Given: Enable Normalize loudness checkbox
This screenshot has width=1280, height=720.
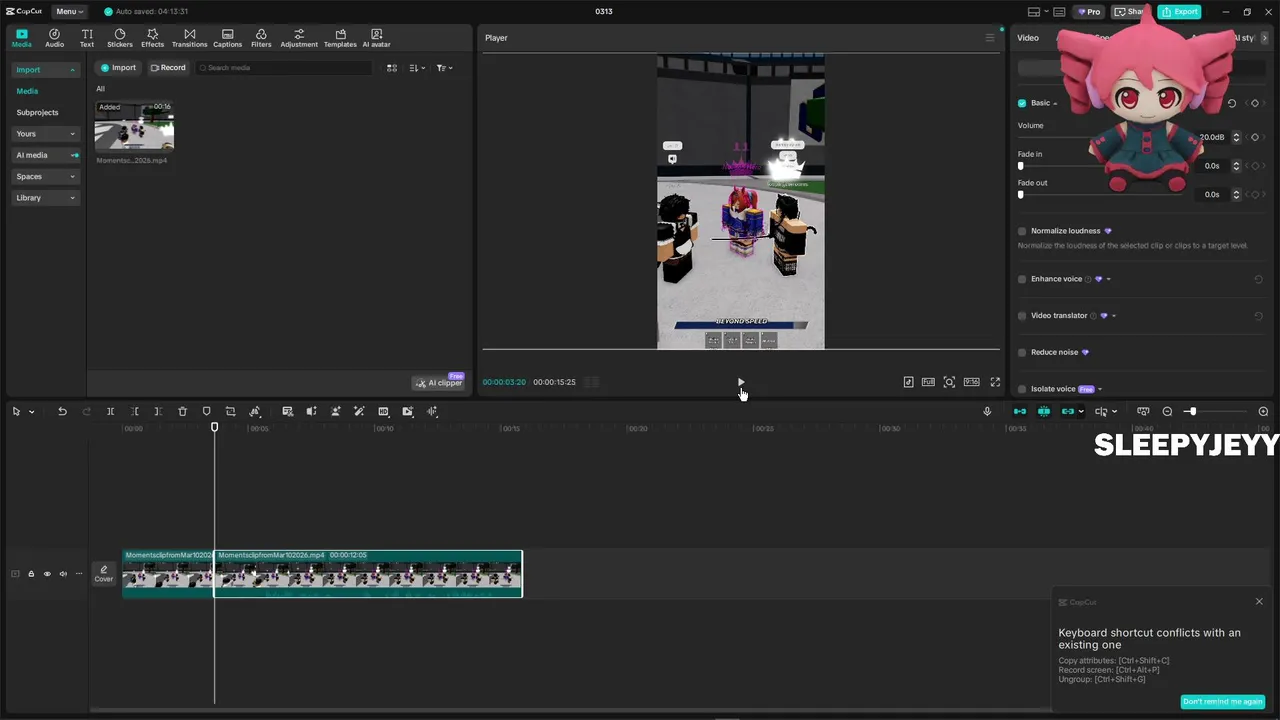Looking at the screenshot, I should click(1022, 231).
